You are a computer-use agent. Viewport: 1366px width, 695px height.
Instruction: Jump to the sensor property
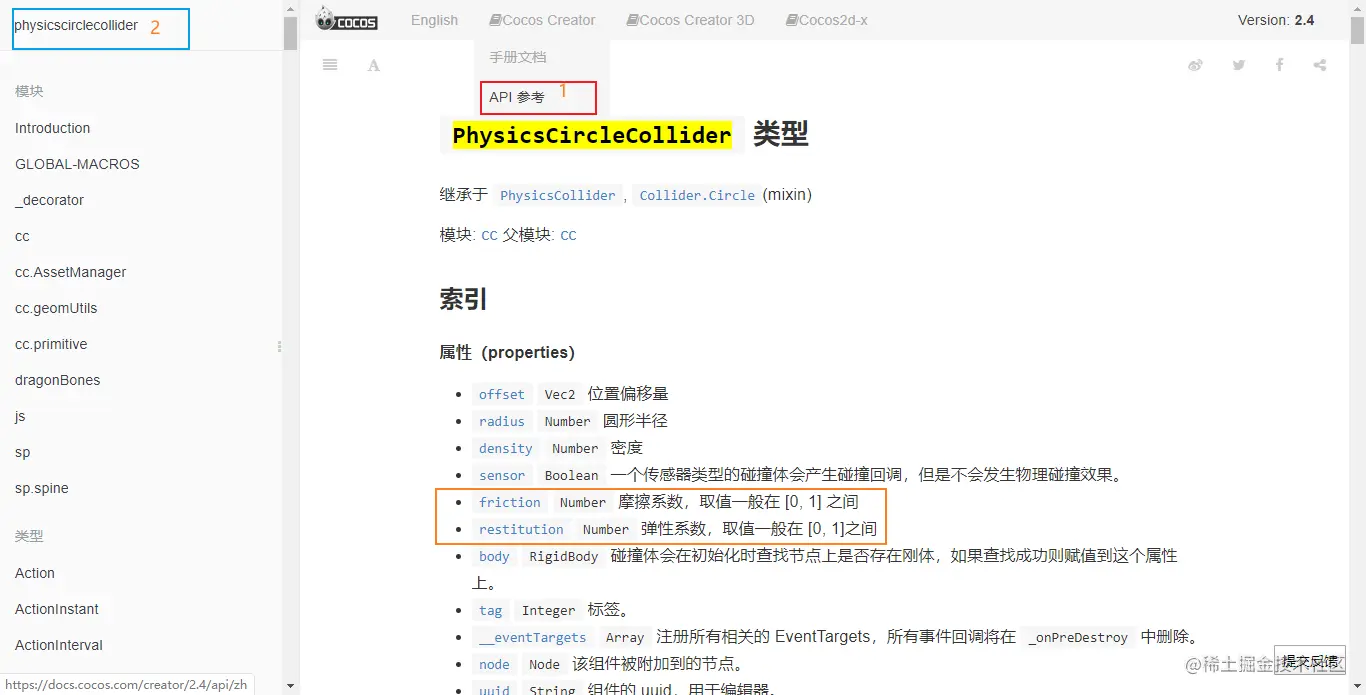point(501,475)
